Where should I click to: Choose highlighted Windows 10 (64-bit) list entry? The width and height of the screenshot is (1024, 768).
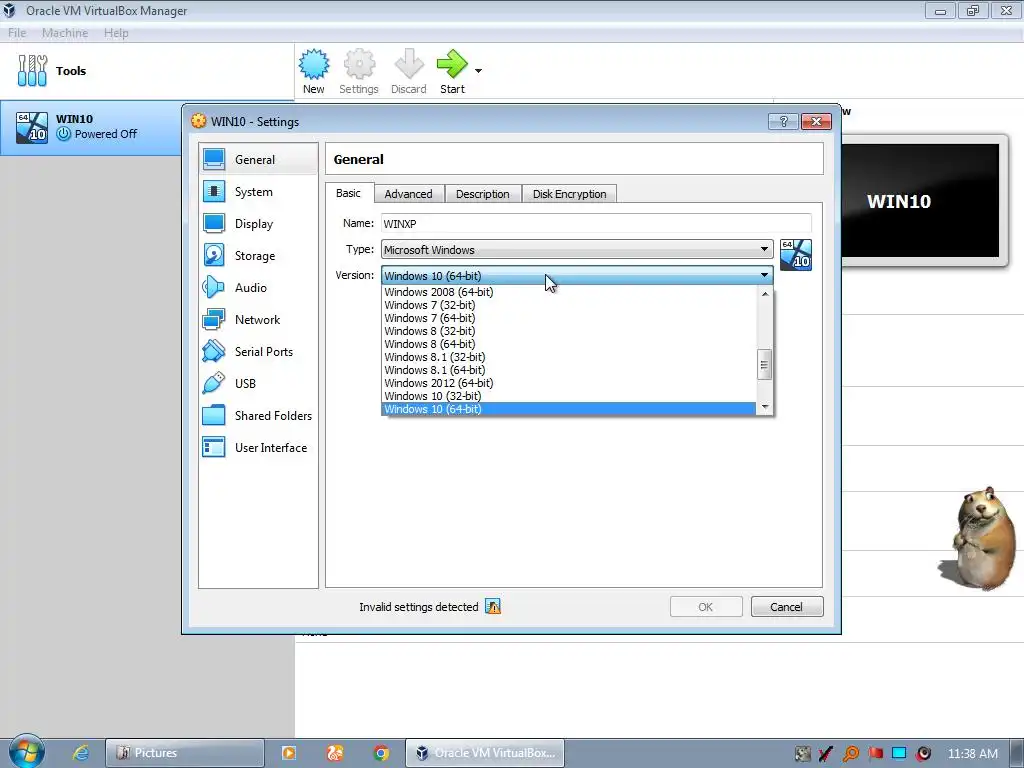(568, 409)
